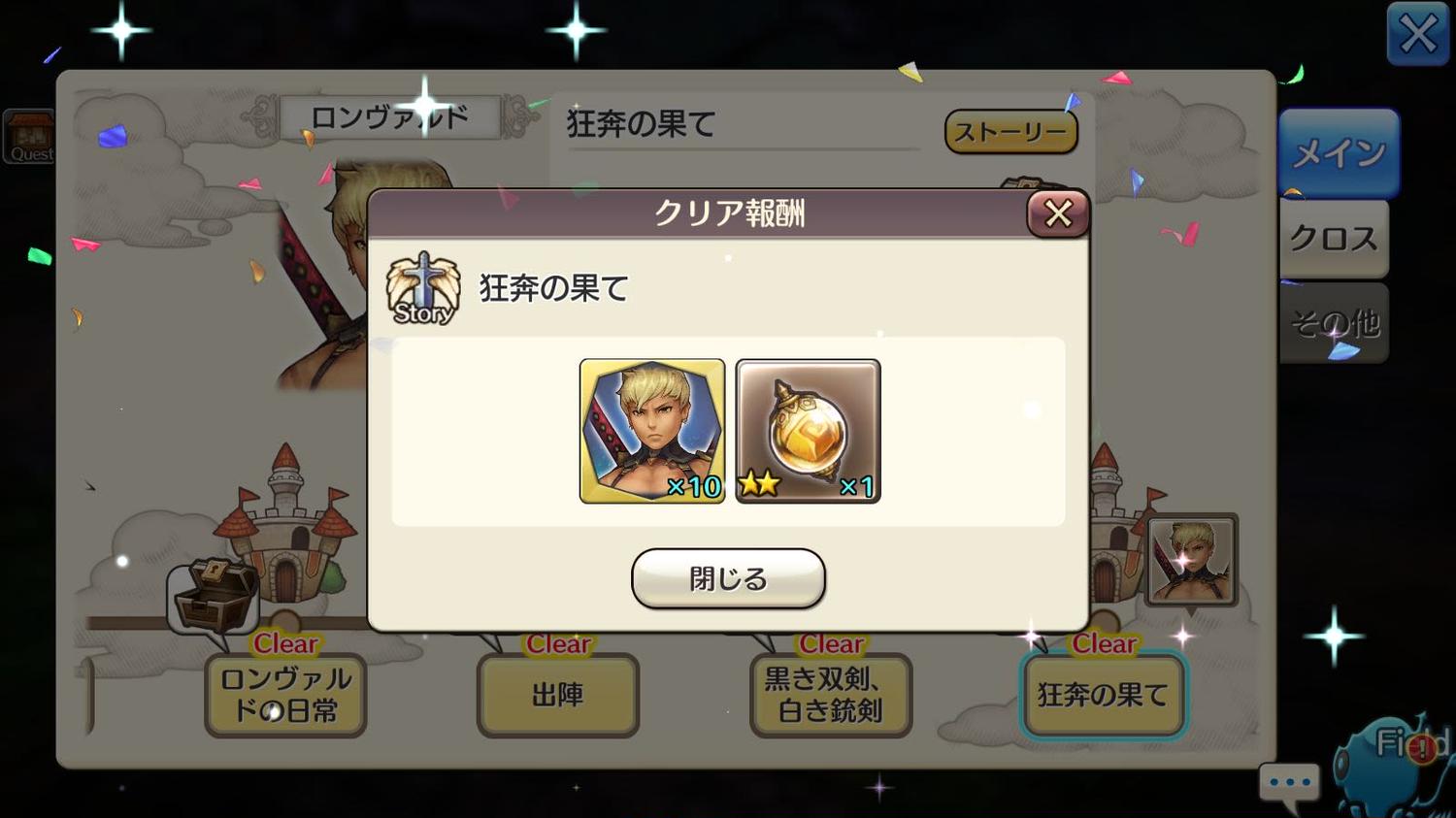
Task: Close the screen with the blue X
Action: 1417,35
